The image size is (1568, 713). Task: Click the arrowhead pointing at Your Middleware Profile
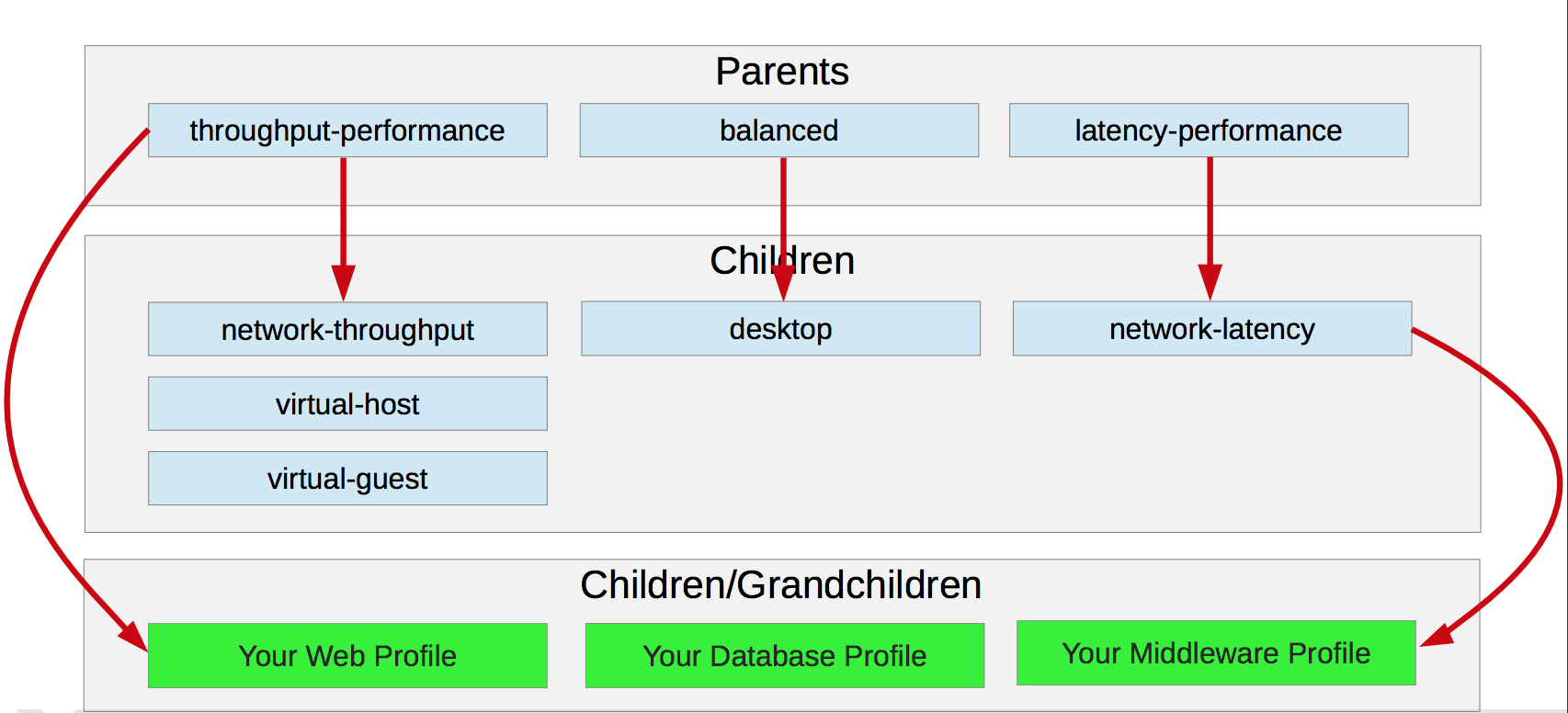(x=1437, y=636)
